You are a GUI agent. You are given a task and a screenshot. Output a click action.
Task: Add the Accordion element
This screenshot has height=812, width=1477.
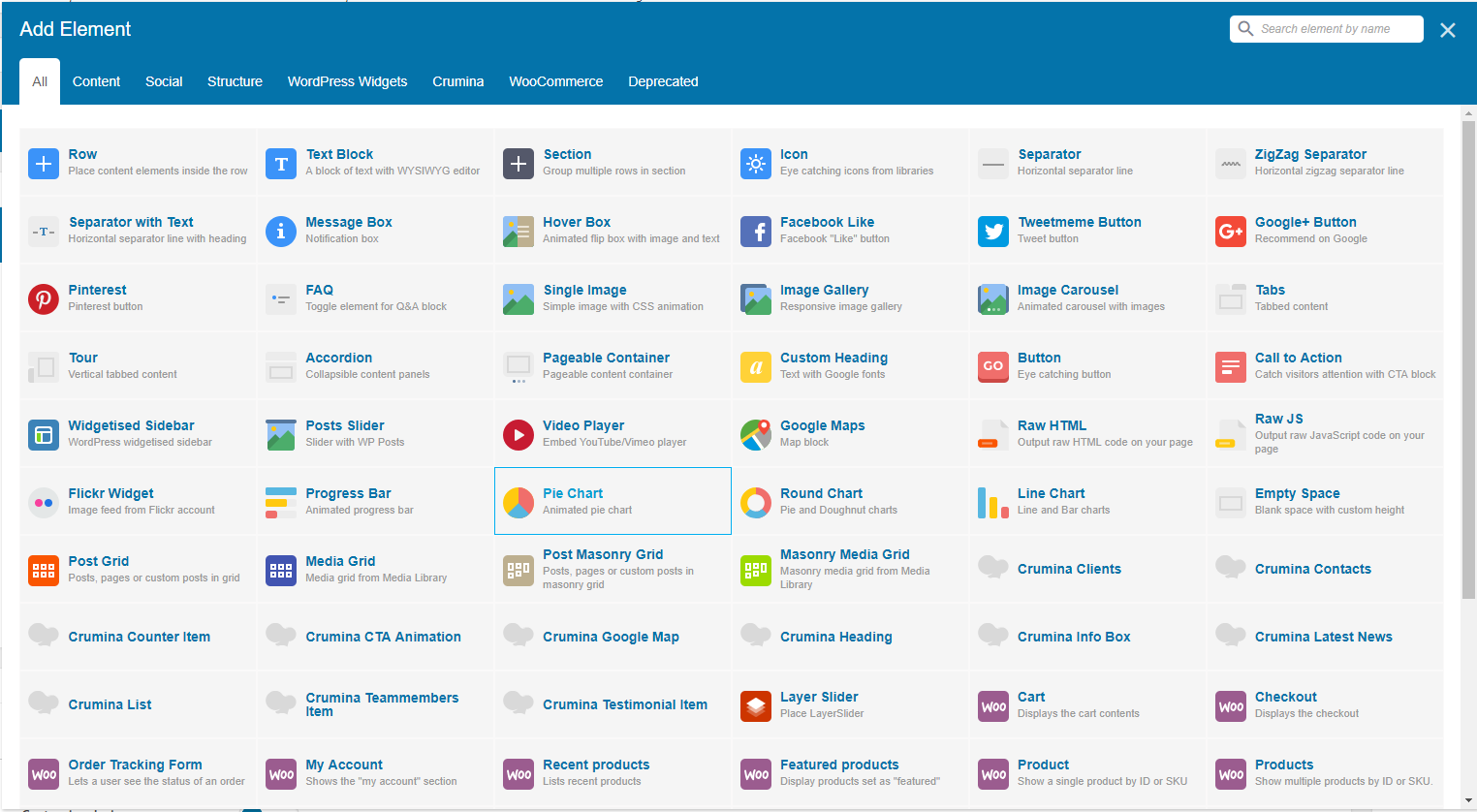coord(375,365)
